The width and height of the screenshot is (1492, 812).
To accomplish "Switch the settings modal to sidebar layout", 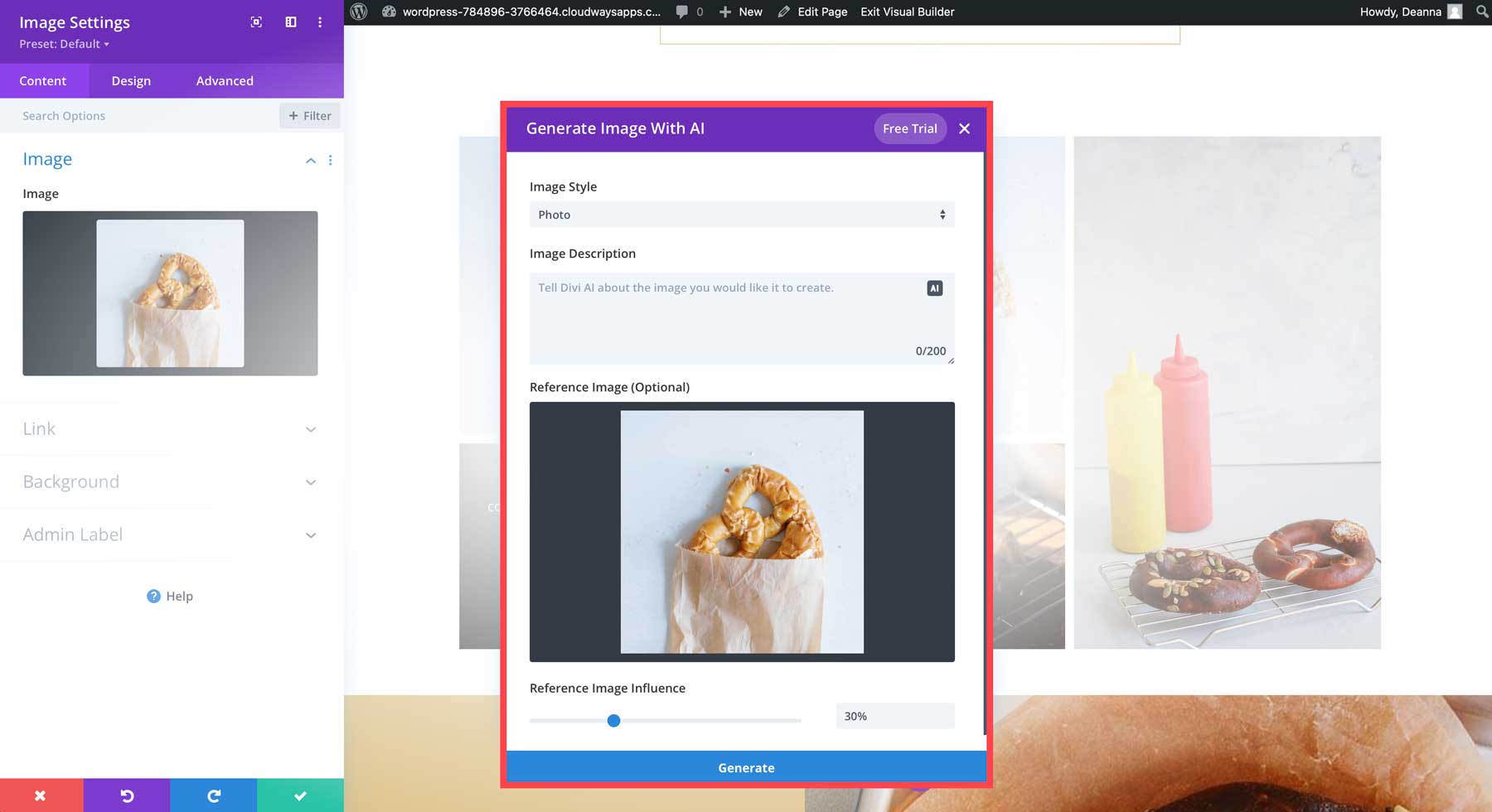I will (290, 22).
